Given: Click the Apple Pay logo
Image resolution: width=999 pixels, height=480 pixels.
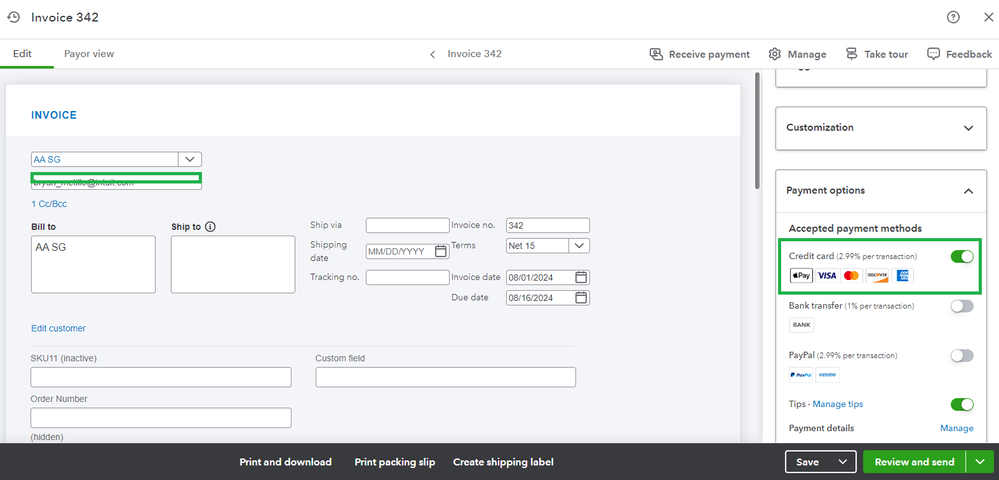Looking at the screenshot, I should (x=801, y=275).
